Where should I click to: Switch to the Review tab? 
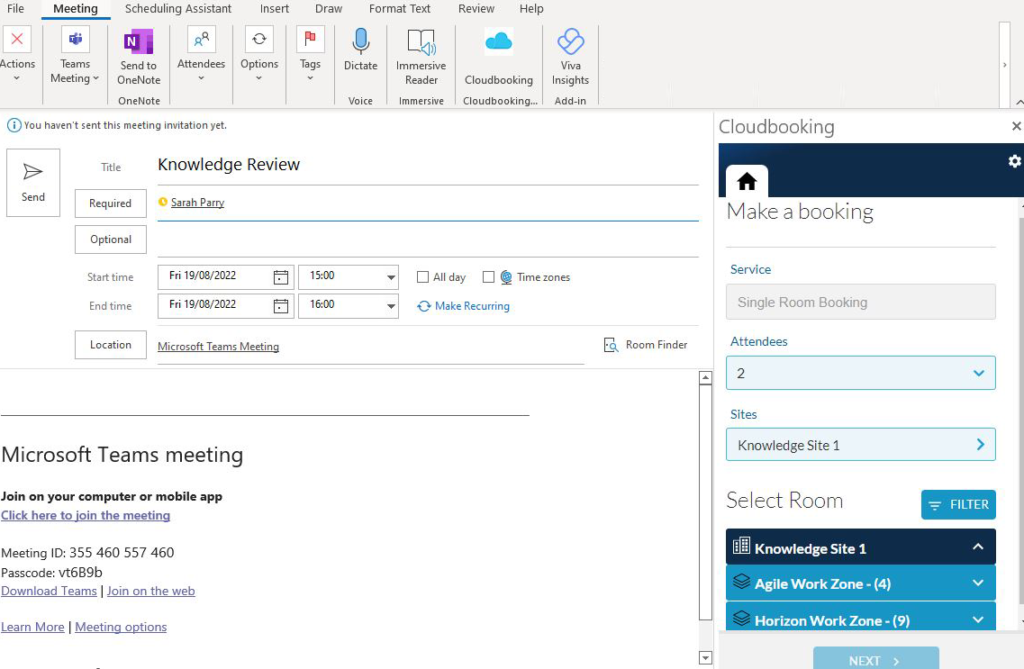click(476, 8)
